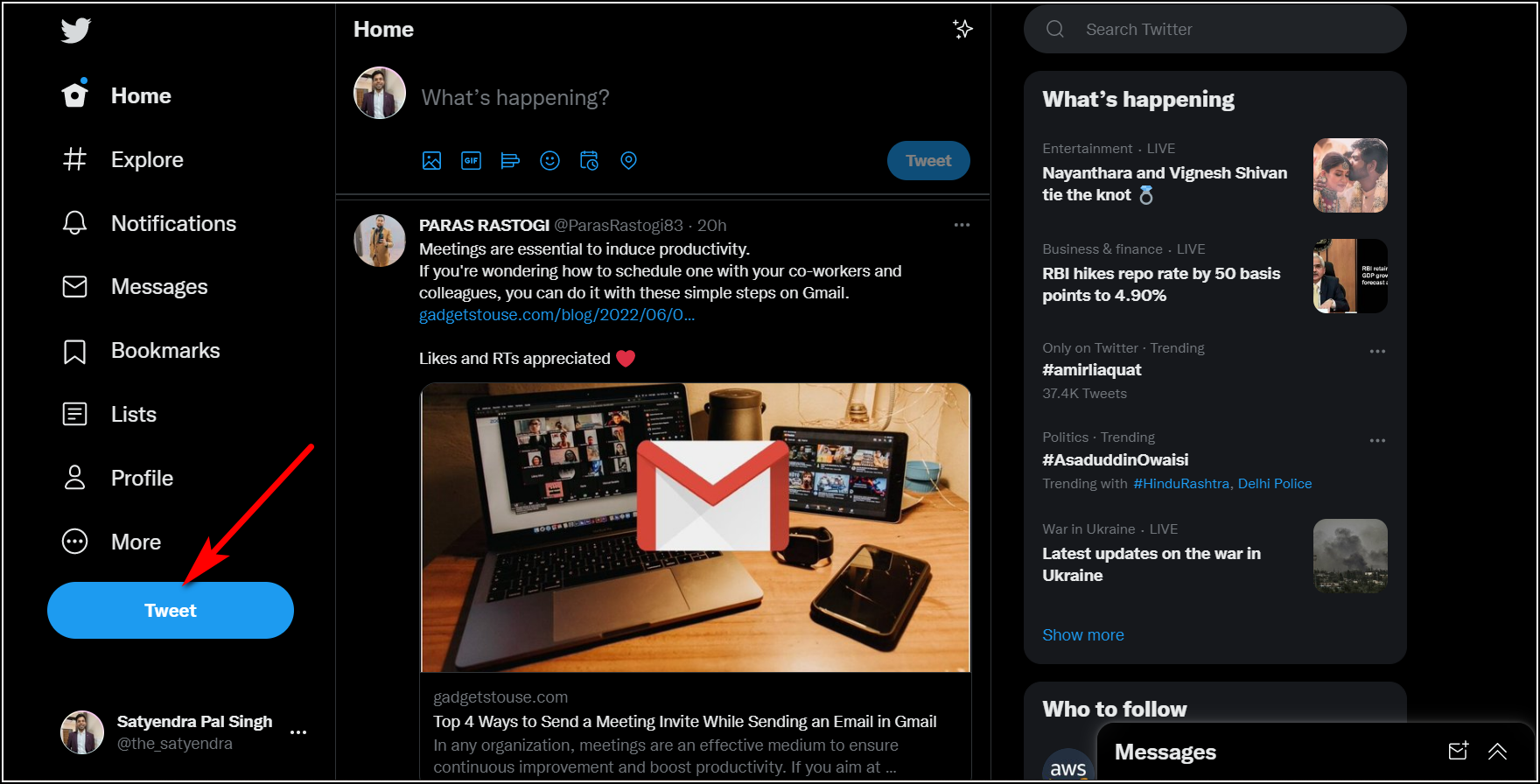
Task: Open the Messages envelope icon in sidebar
Action: point(75,287)
